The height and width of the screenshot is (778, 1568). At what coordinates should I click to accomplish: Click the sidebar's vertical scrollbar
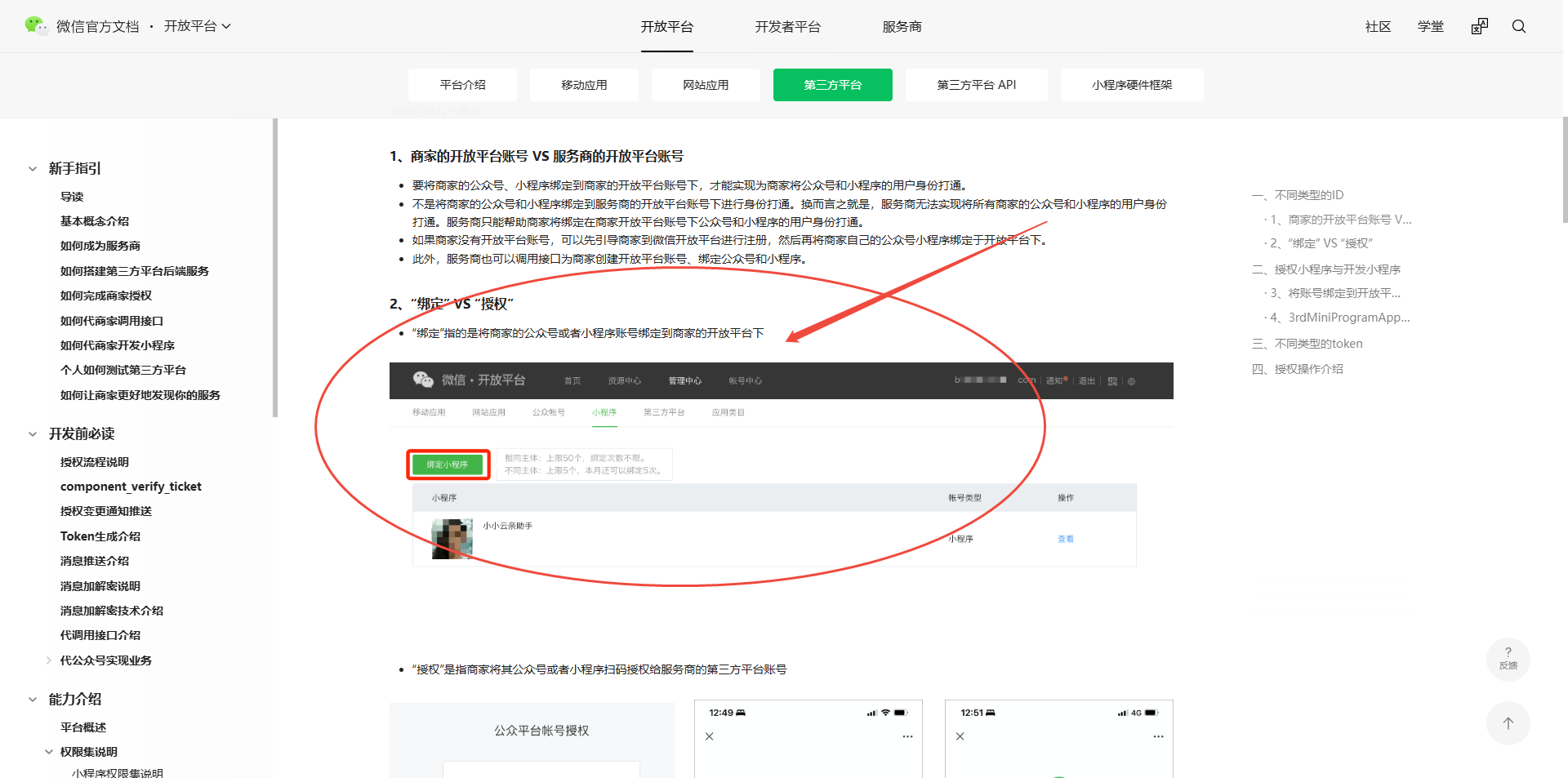(275, 268)
